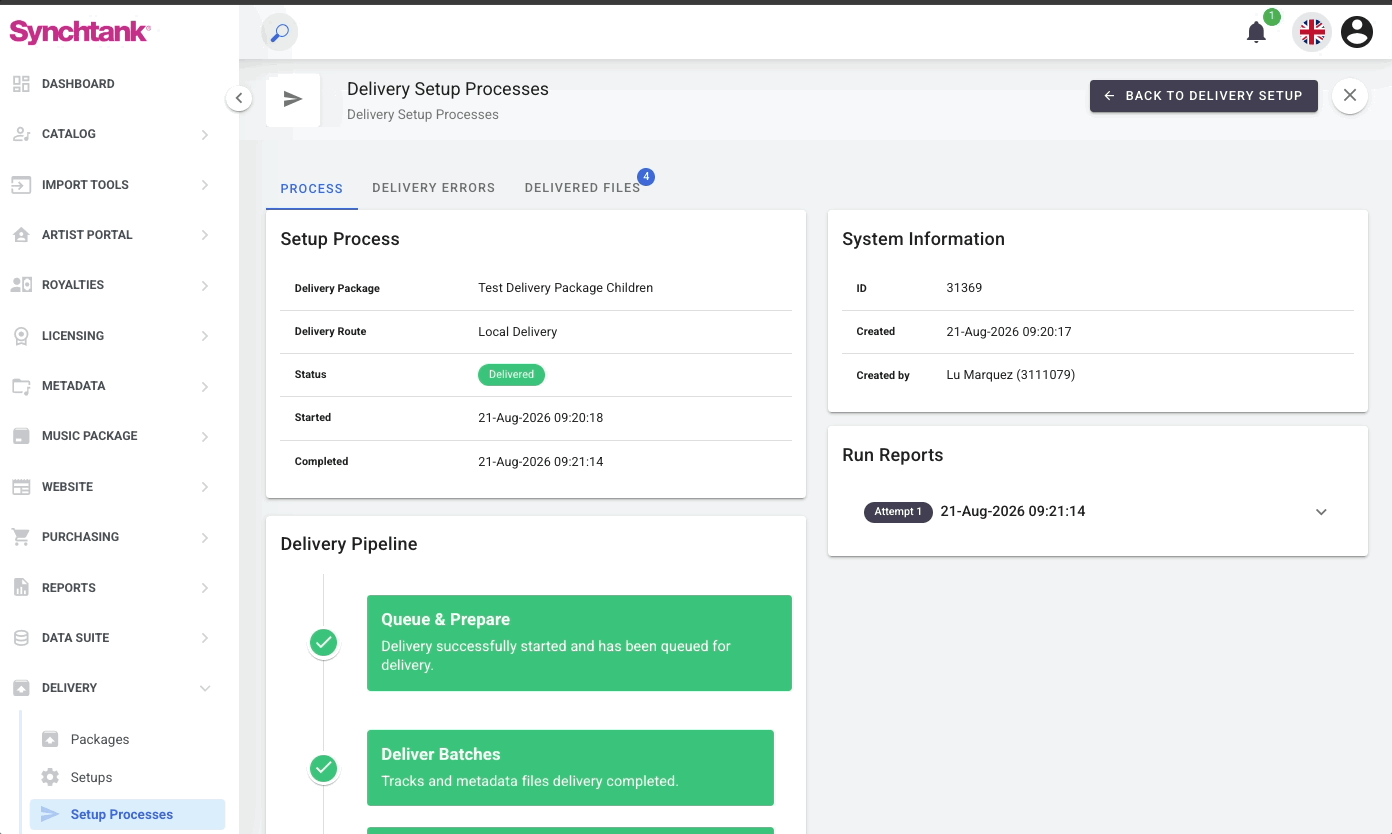
Task: Expand Attempt 1 run report chevron
Action: click(x=1321, y=512)
